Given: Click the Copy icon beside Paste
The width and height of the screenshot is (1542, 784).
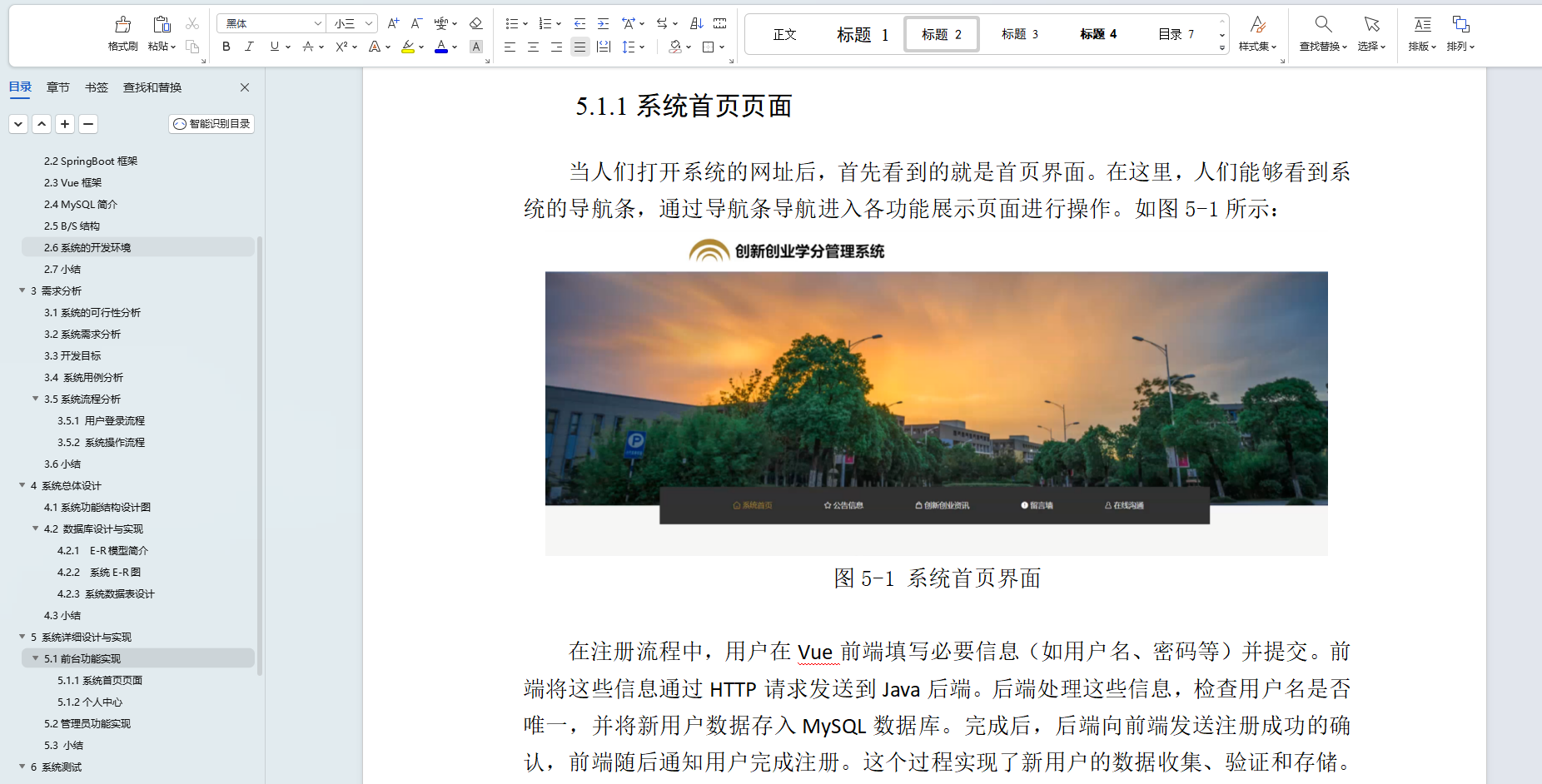Looking at the screenshot, I should click(x=192, y=47).
